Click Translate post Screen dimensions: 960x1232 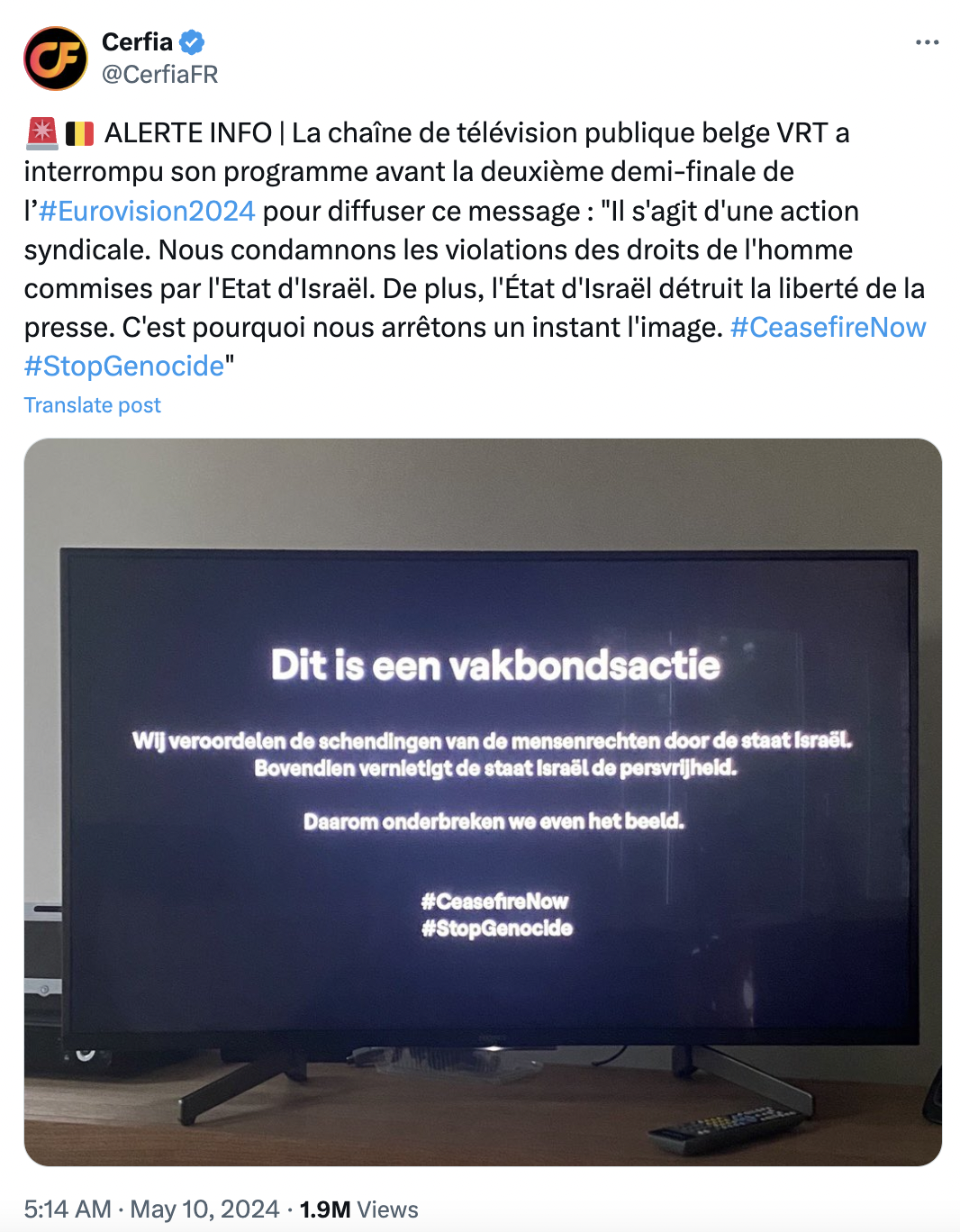(92, 405)
